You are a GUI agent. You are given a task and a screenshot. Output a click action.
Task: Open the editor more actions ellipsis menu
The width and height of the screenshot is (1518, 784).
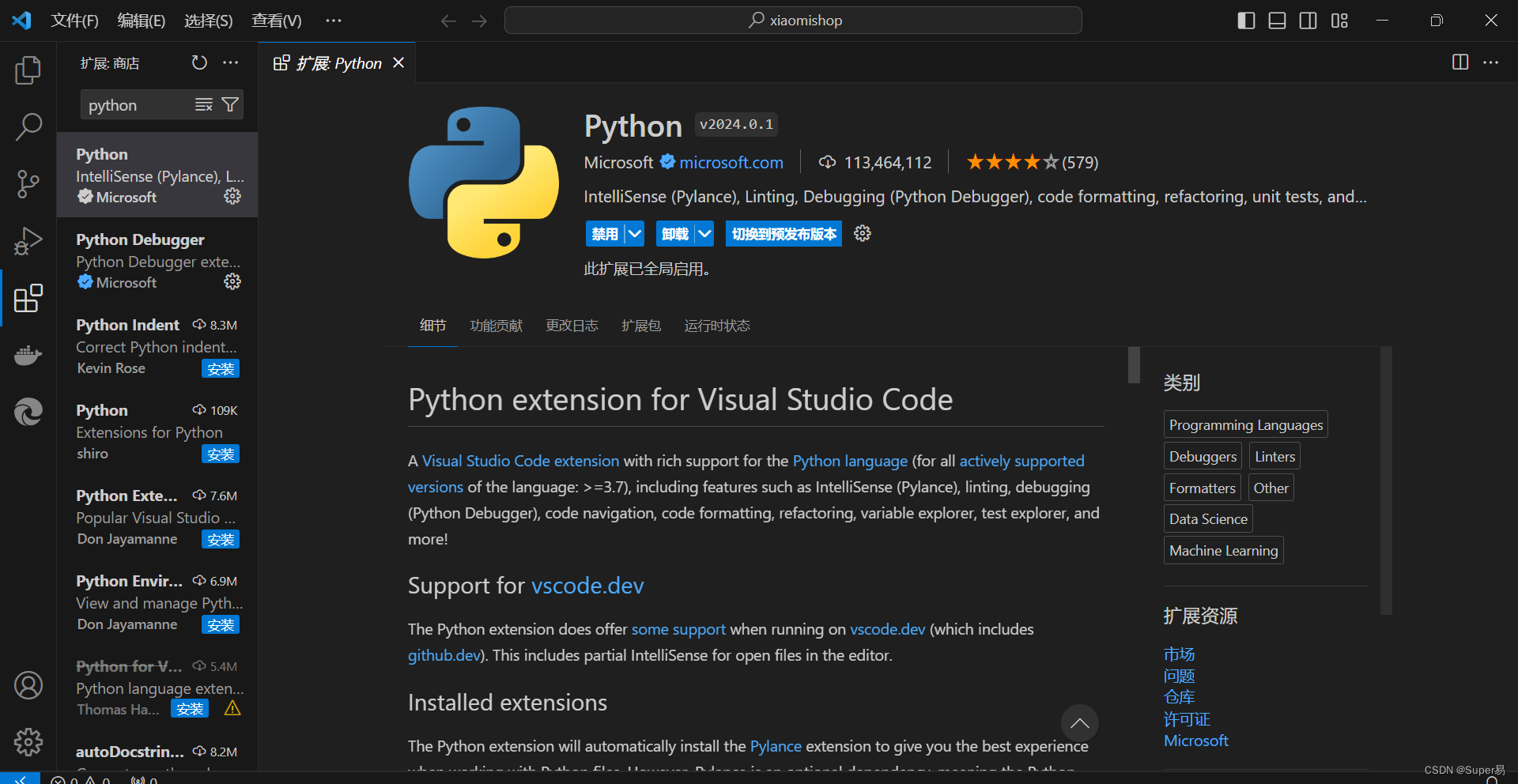[x=1491, y=62]
